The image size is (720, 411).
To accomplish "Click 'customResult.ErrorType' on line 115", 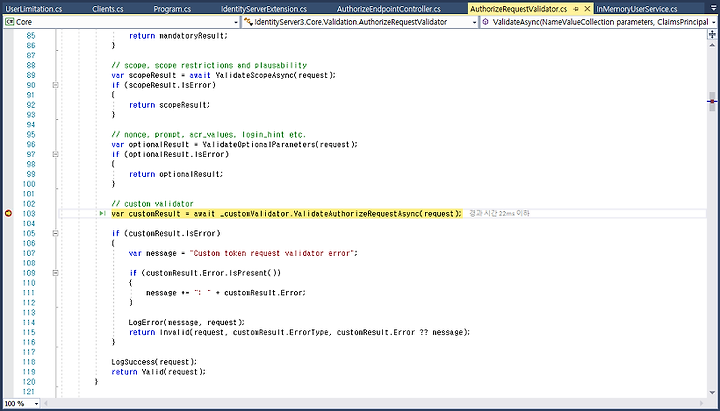I will tap(281, 332).
